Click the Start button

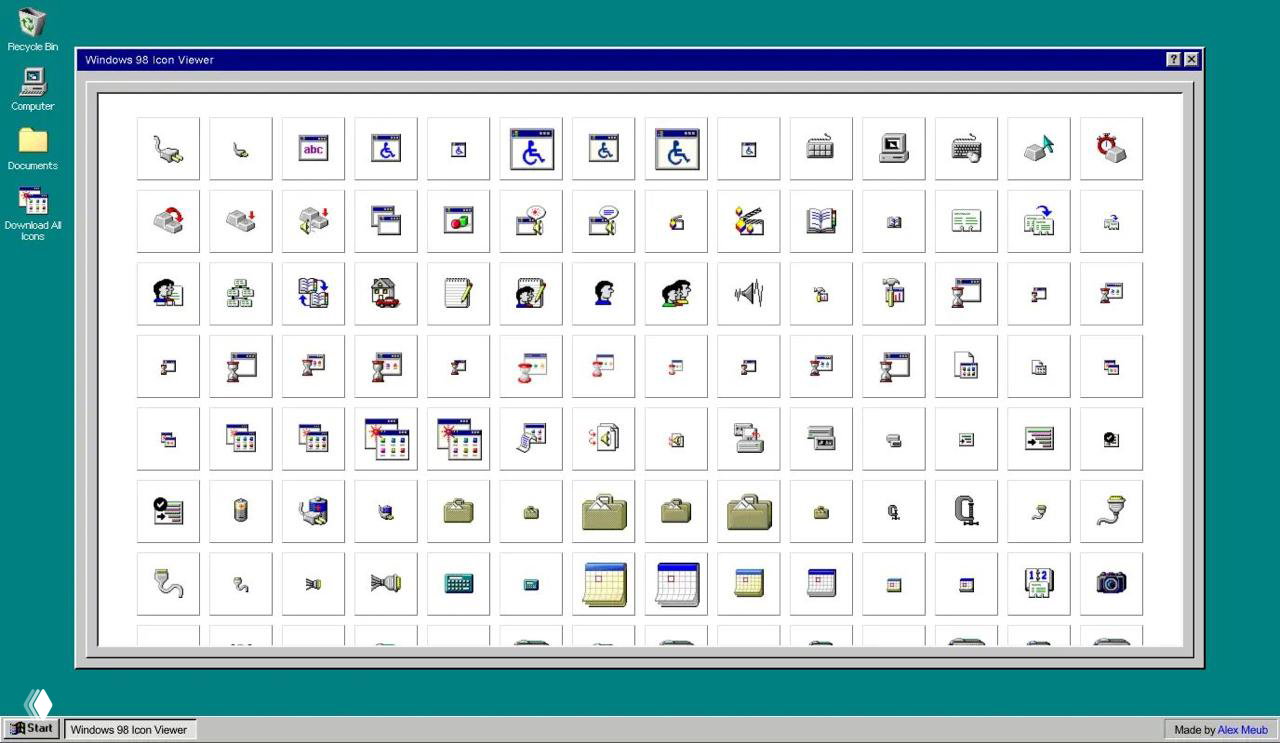tap(32, 729)
